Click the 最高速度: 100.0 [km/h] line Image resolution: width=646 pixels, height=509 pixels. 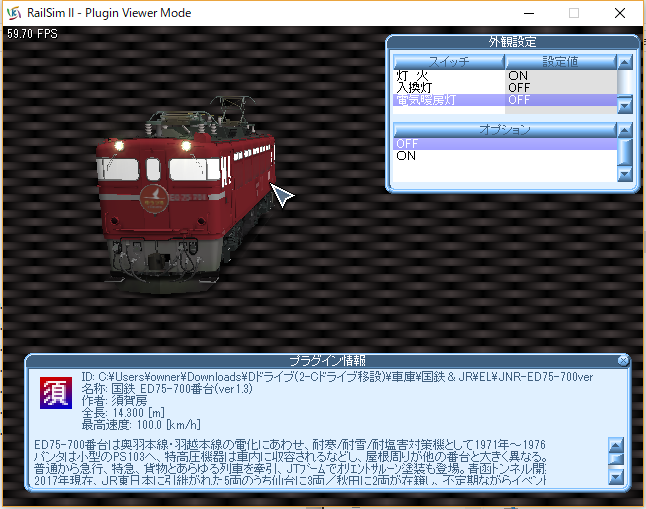pyautogui.click(x=141, y=425)
